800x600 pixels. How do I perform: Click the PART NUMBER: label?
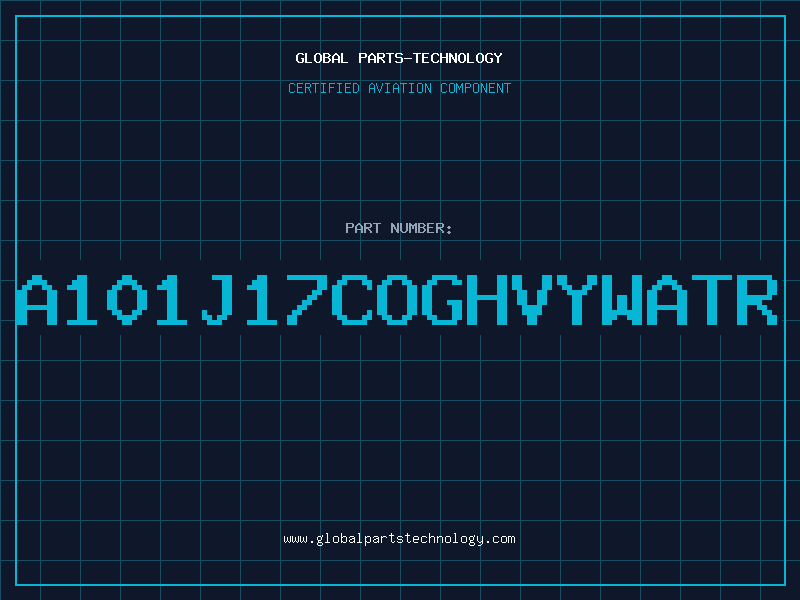(x=399, y=228)
